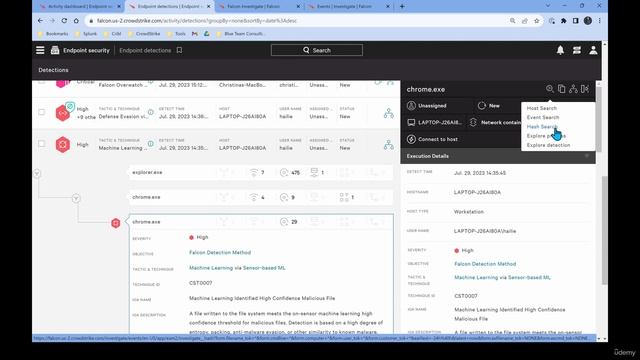Click the Workstation host type value
The height and width of the screenshot is (360, 640).
[x=469, y=212]
